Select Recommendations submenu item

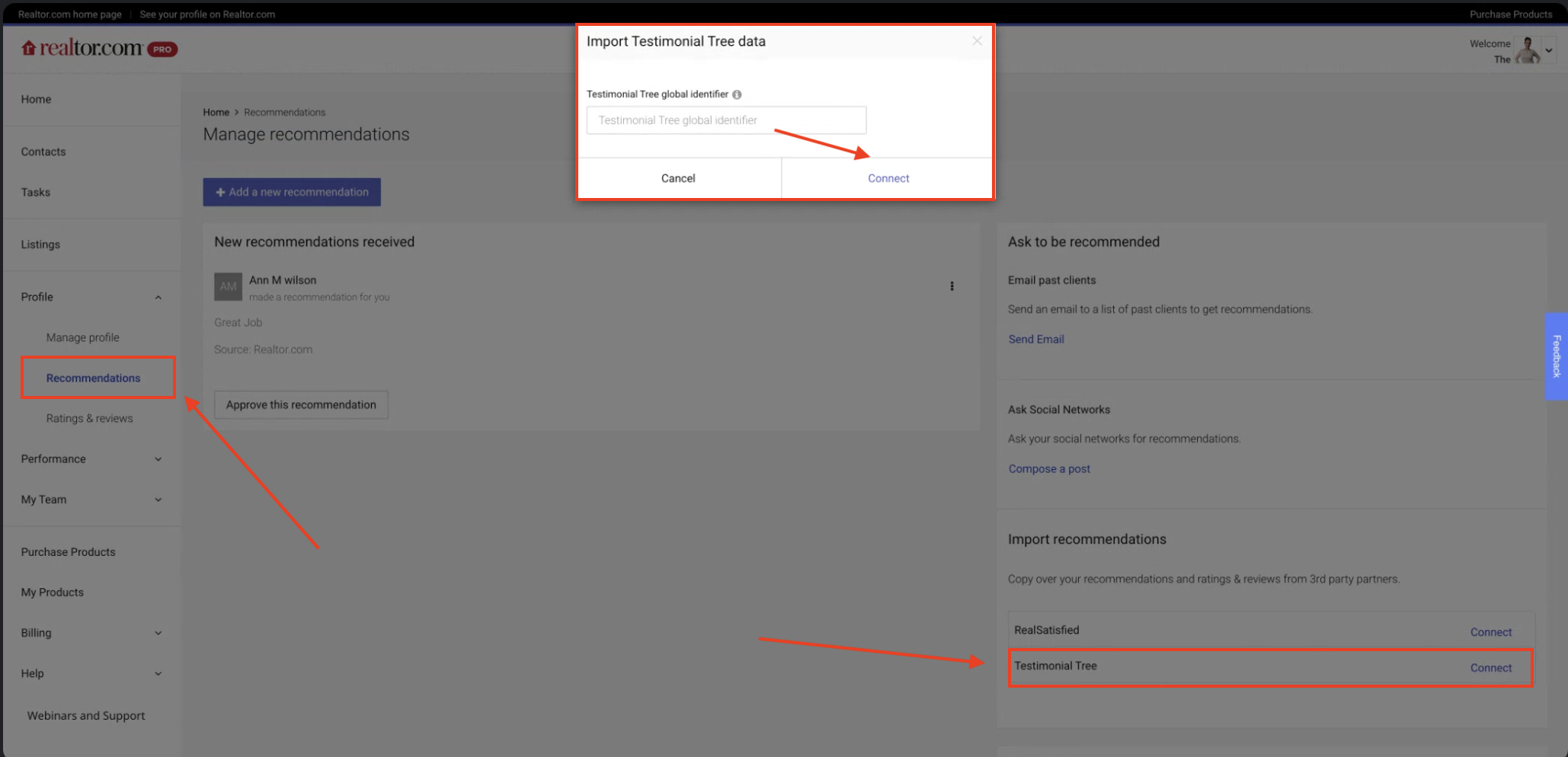click(93, 378)
